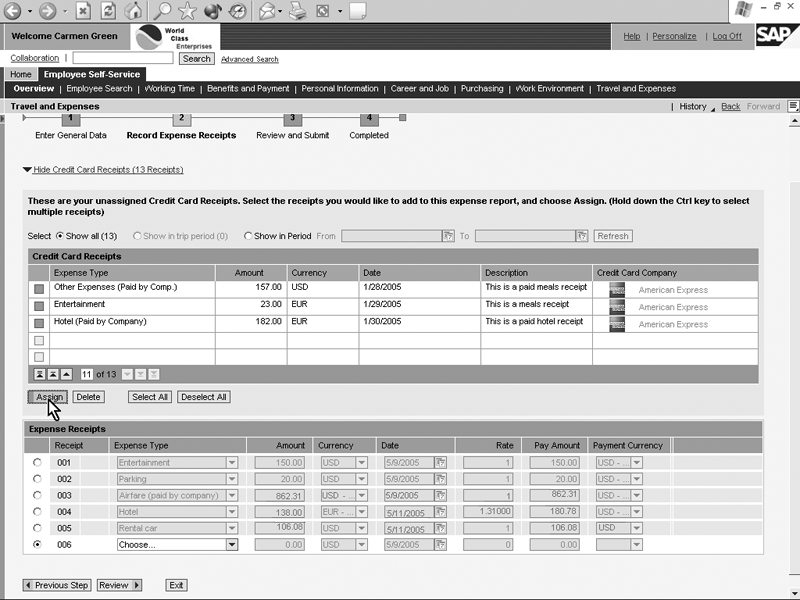Click American Express card icon for Entertainment row

617,307
